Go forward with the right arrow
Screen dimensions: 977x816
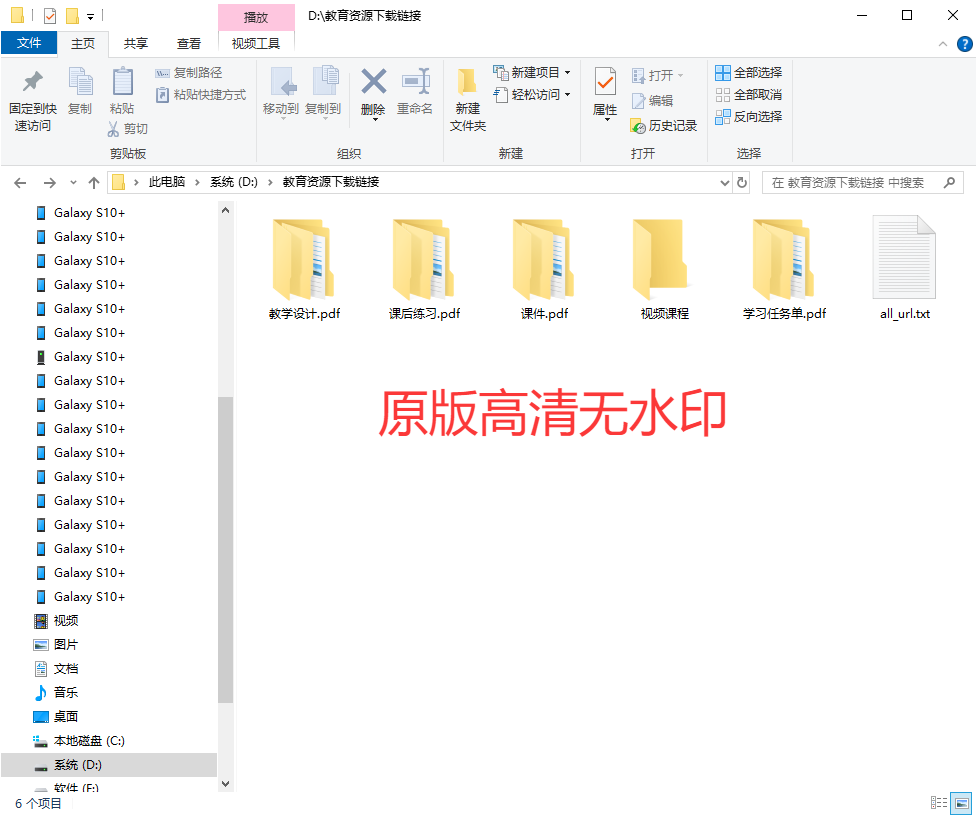pos(49,183)
